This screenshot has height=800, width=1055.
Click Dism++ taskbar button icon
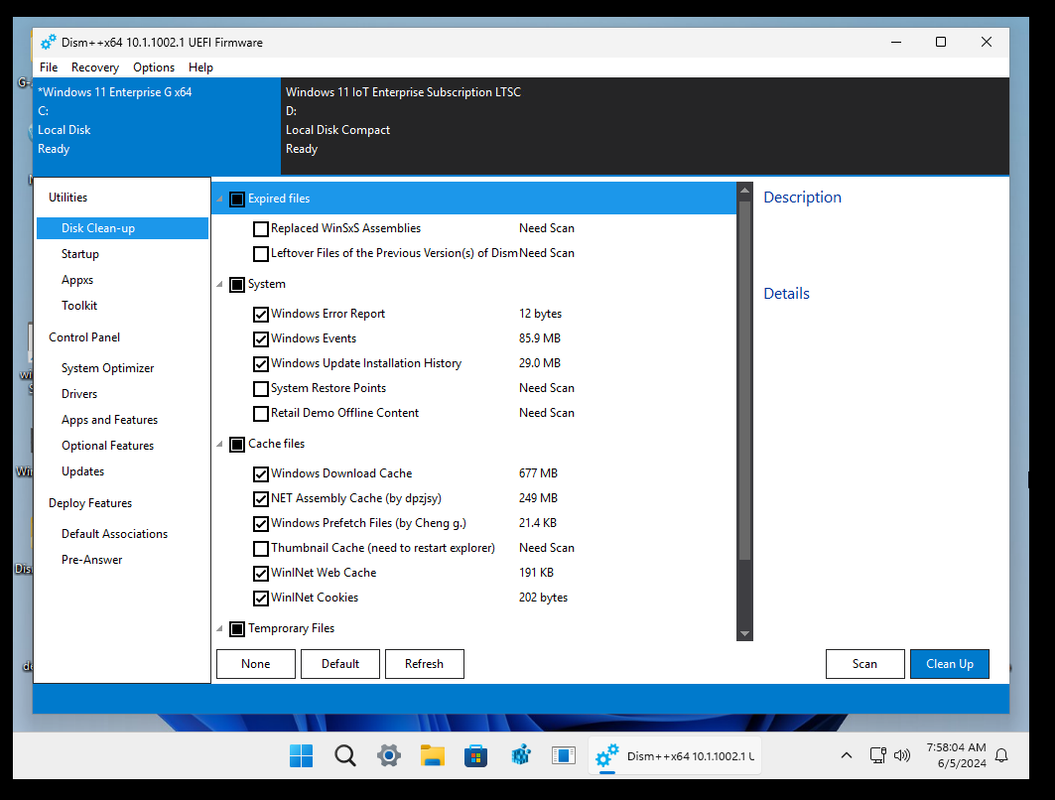tap(607, 756)
